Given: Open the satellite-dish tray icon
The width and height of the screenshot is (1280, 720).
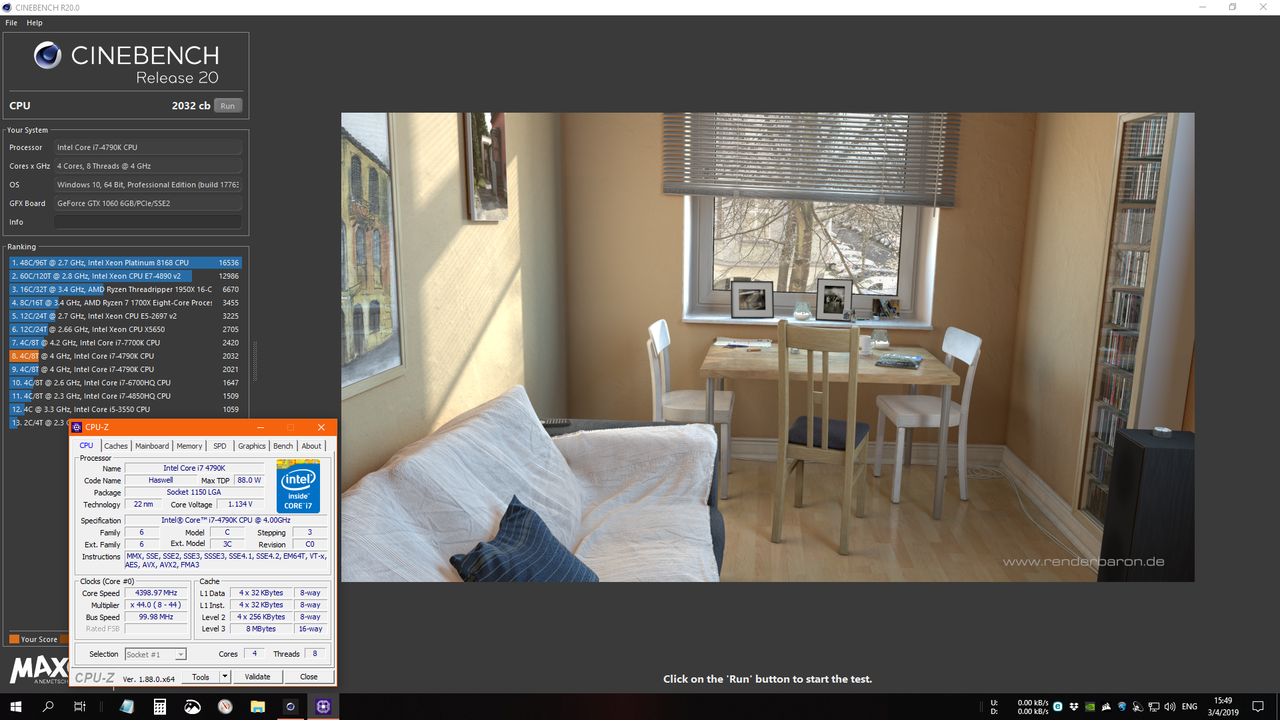Looking at the screenshot, I should coord(1138,706).
